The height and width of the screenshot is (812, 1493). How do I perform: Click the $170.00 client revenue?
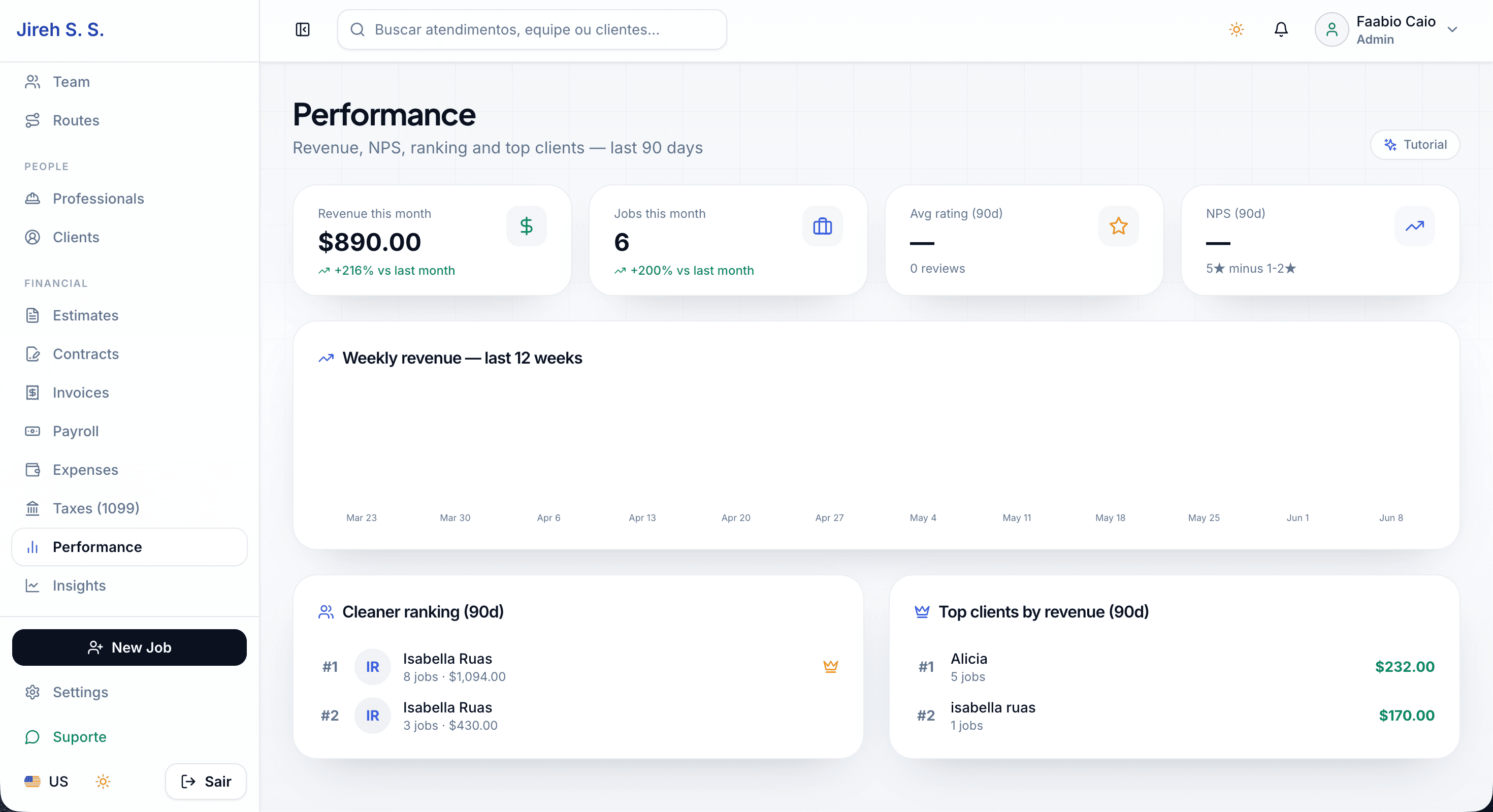(x=1407, y=715)
